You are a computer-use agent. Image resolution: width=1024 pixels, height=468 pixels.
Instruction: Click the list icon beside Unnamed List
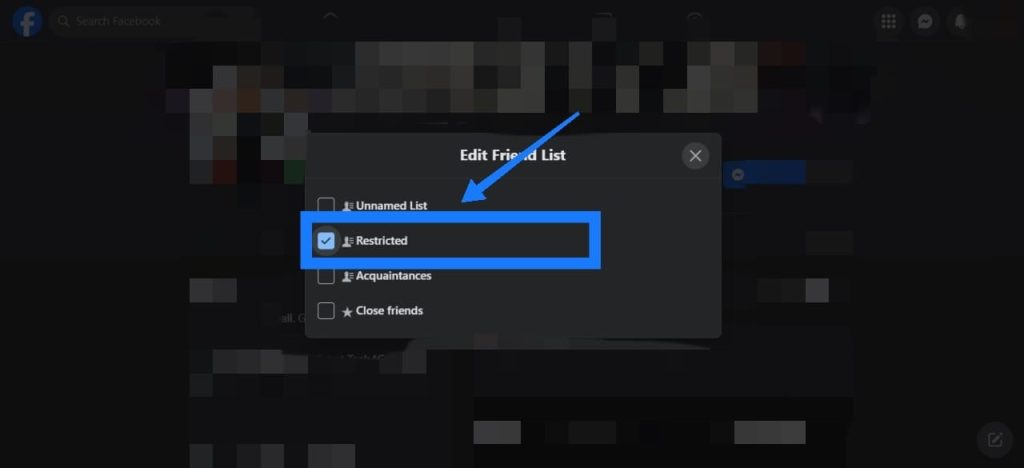click(x=347, y=206)
